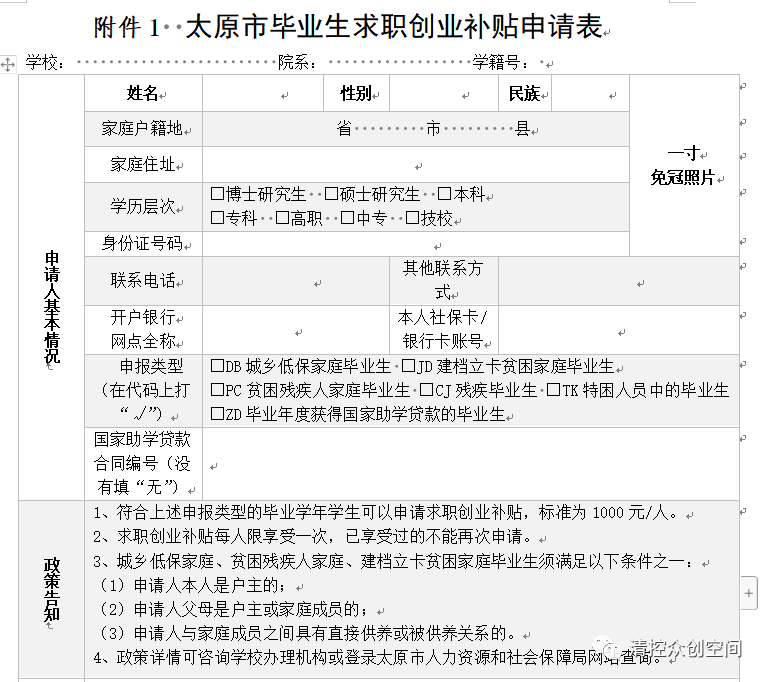767x682 pixels.
Task: Click the 国家助学贷款合同编号 label cell
Action: point(143,464)
